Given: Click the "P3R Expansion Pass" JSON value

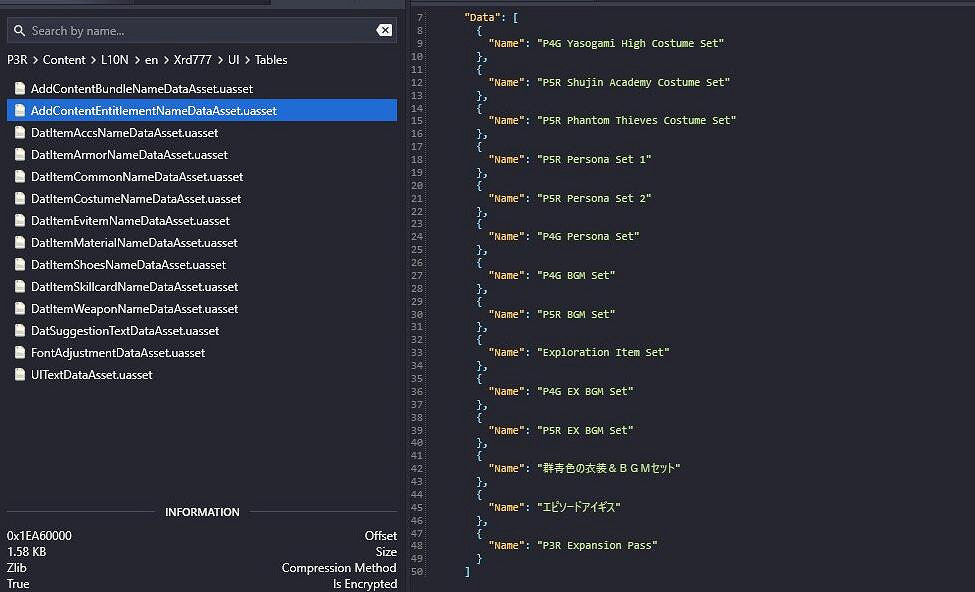Looking at the screenshot, I should [598, 546].
